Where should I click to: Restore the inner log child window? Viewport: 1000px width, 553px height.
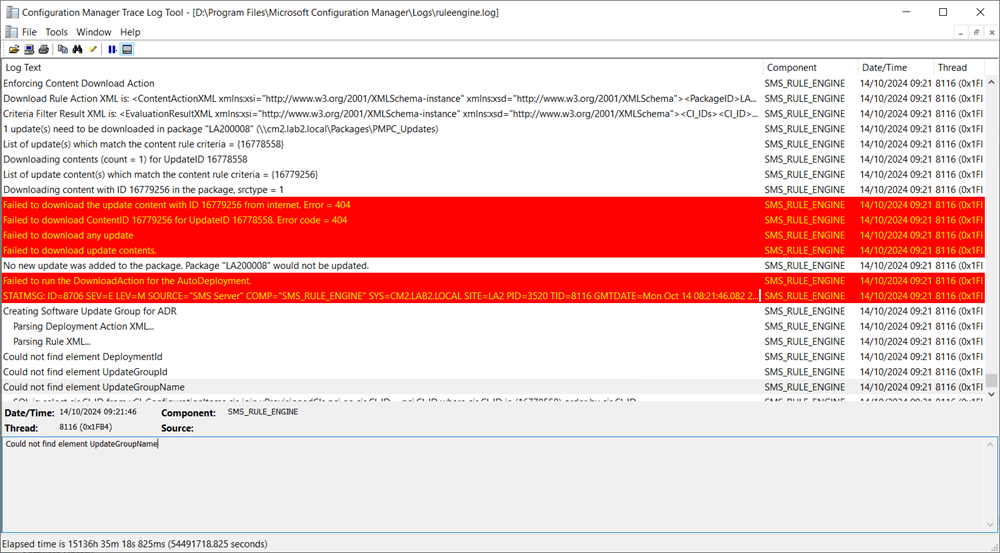pyautogui.click(x=976, y=33)
